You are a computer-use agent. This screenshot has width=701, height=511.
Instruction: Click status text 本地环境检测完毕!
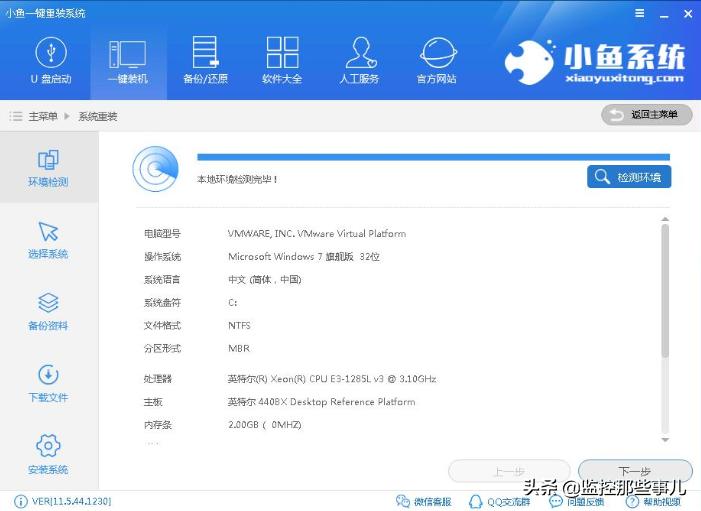click(237, 179)
